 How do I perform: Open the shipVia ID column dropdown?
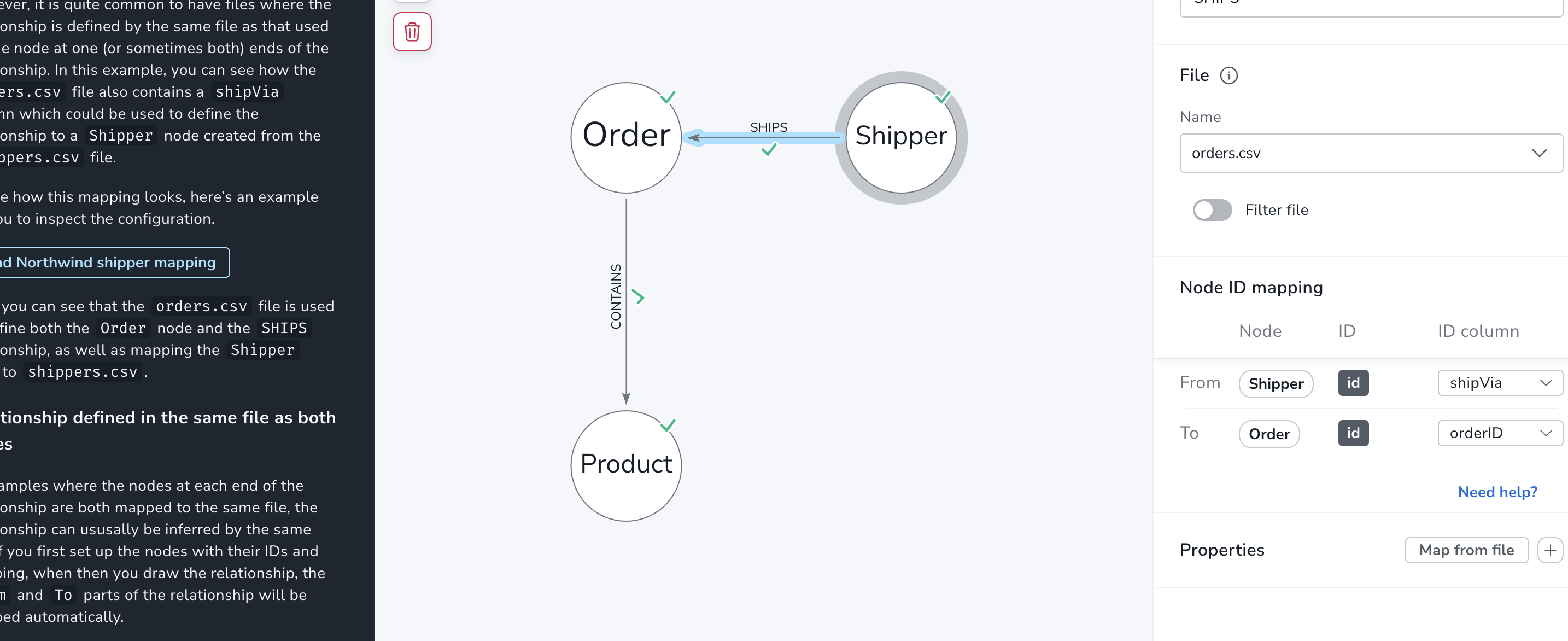[1500, 383]
